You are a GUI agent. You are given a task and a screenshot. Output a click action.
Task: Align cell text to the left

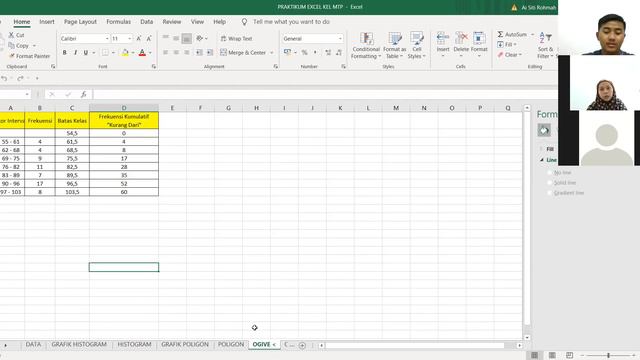[165, 53]
